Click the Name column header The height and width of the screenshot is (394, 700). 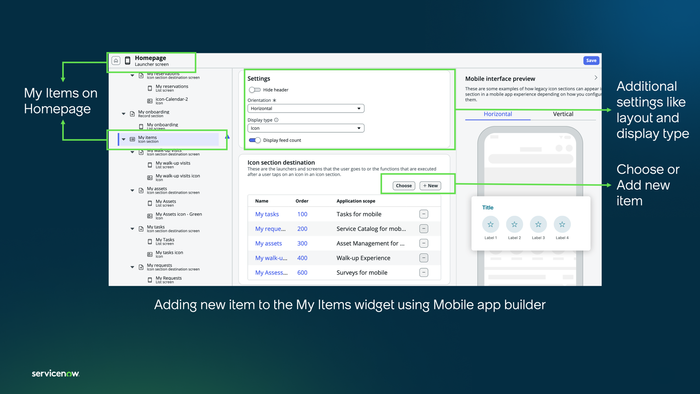pos(262,201)
